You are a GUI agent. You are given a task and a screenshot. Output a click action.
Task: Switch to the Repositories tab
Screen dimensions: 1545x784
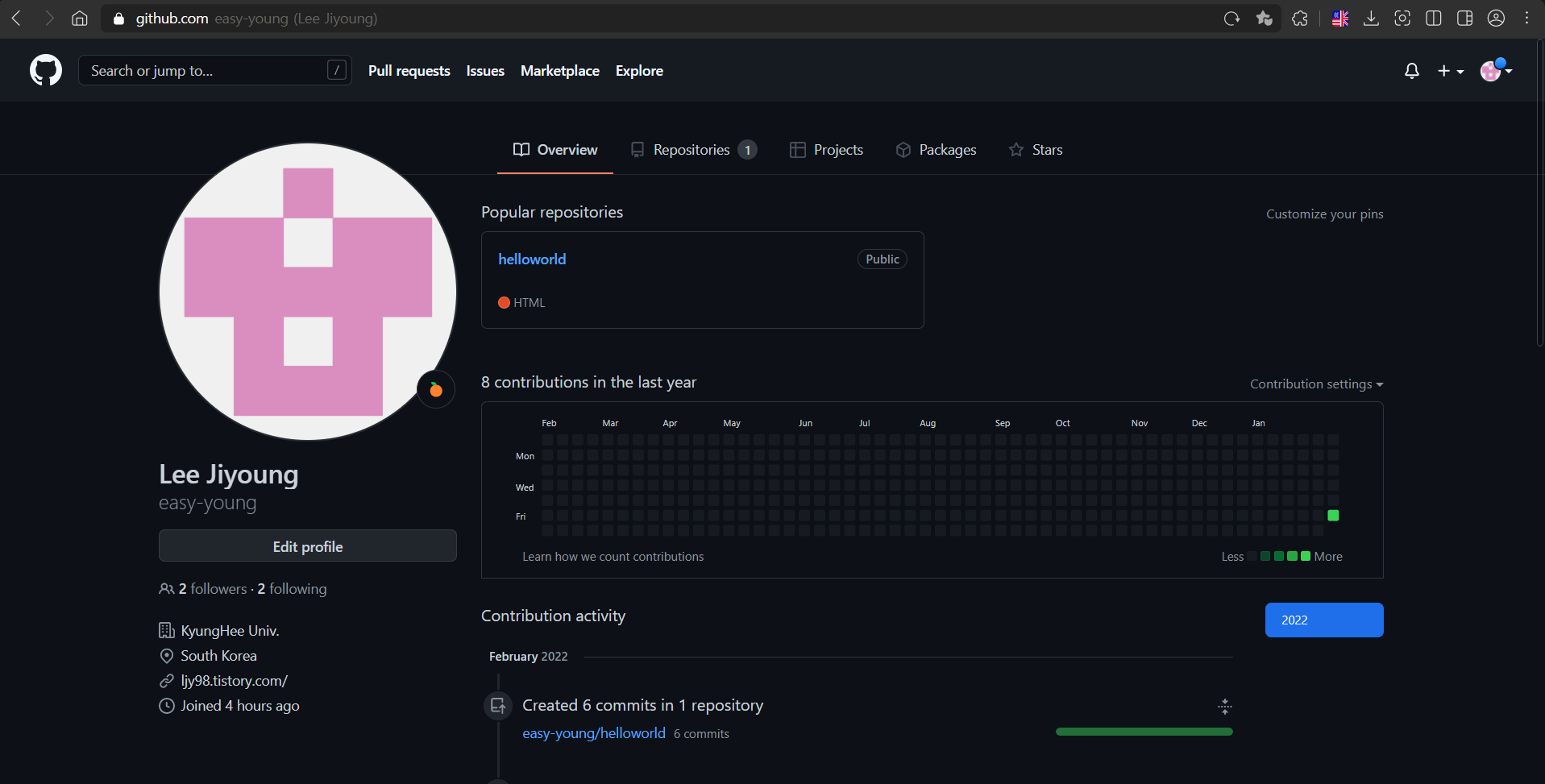click(x=693, y=150)
